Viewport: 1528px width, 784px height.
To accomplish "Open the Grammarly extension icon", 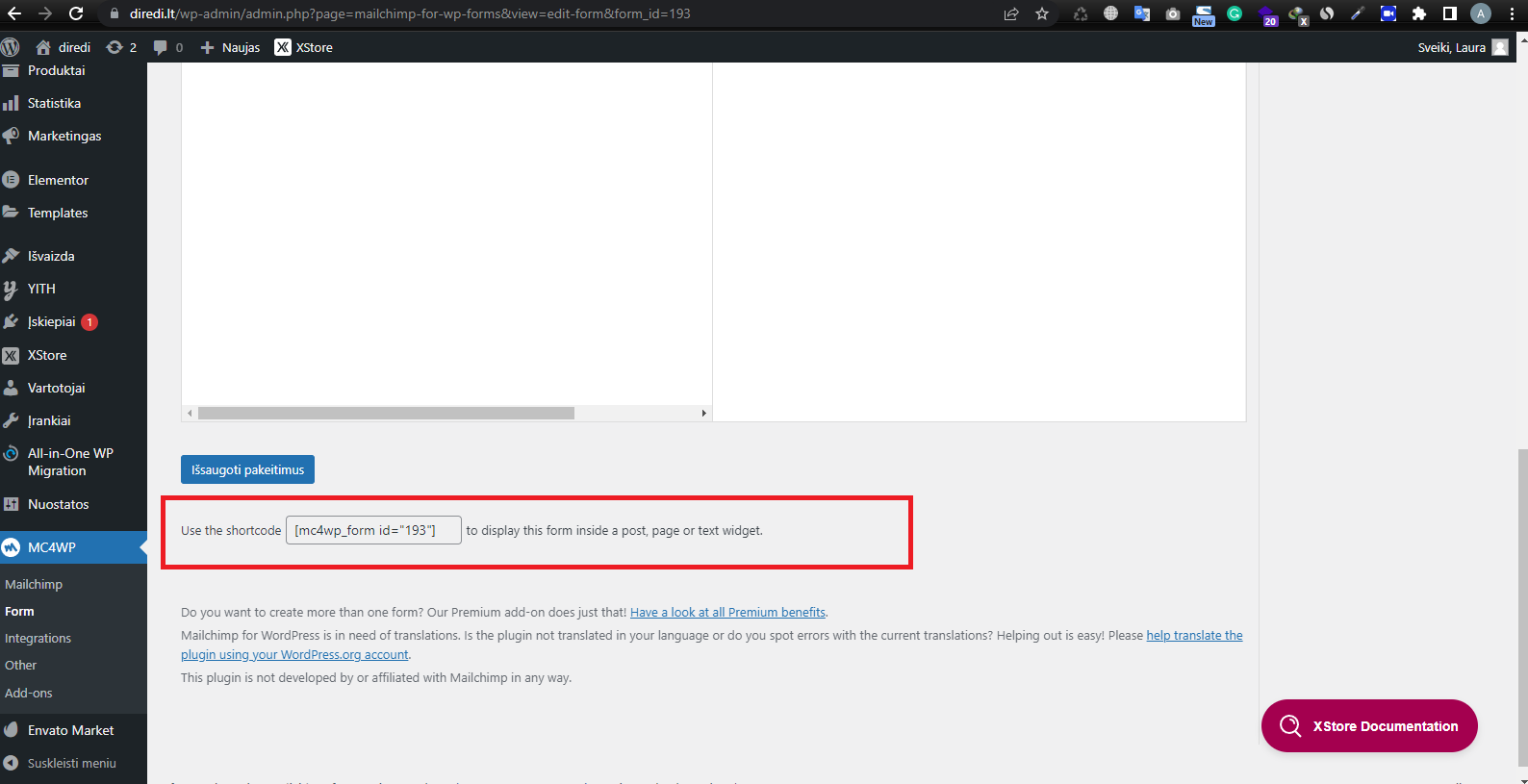I will pyautogui.click(x=1235, y=13).
